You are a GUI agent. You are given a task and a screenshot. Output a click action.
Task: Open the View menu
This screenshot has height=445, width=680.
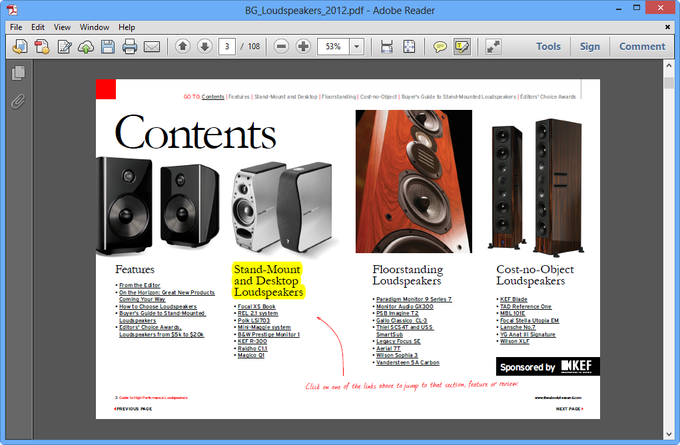(62, 27)
